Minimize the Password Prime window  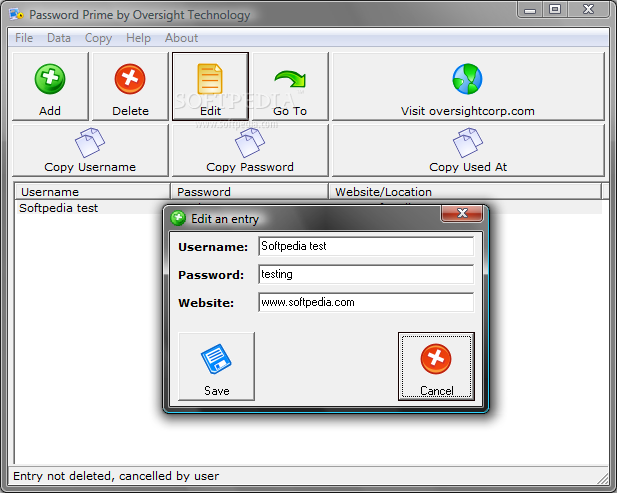[530, 10]
